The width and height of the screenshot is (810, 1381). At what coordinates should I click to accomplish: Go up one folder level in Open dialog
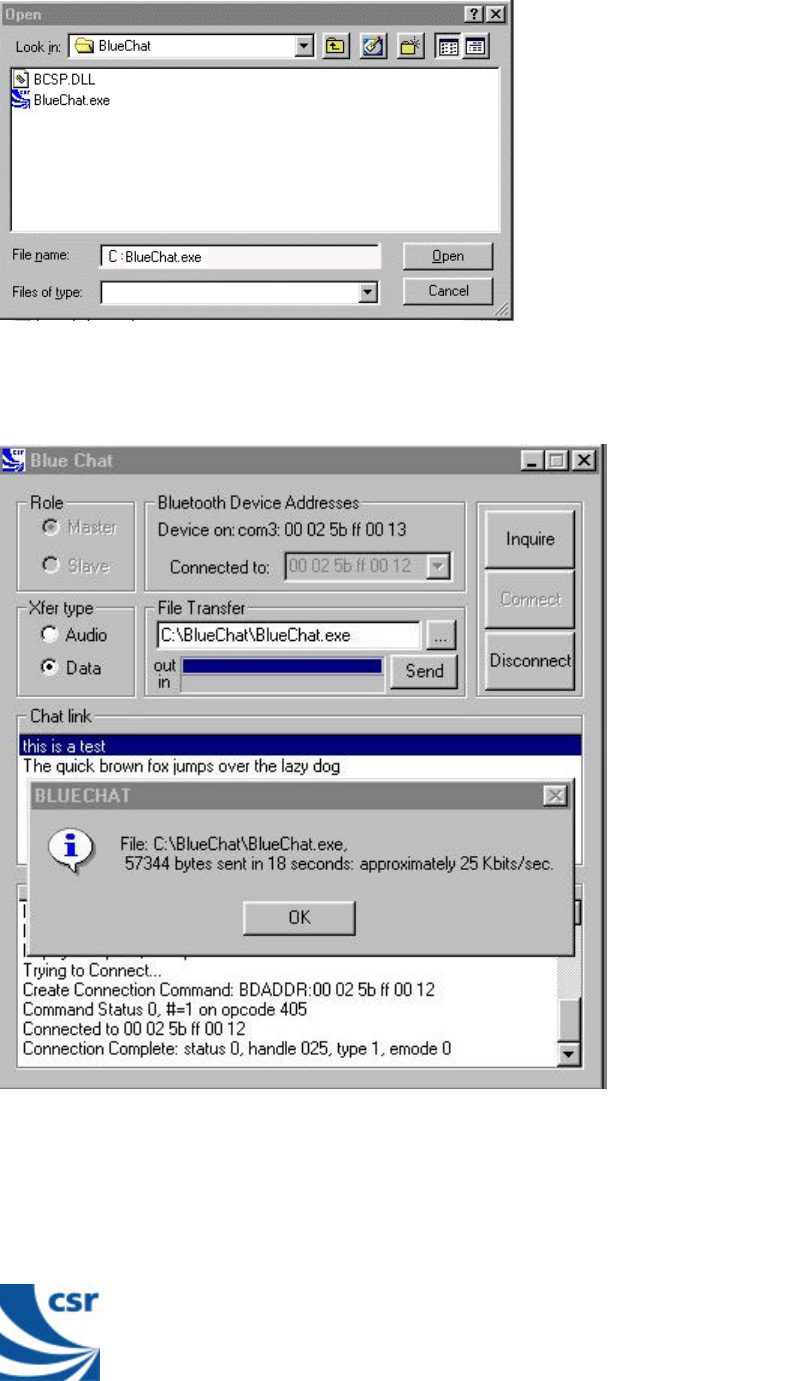click(336, 46)
